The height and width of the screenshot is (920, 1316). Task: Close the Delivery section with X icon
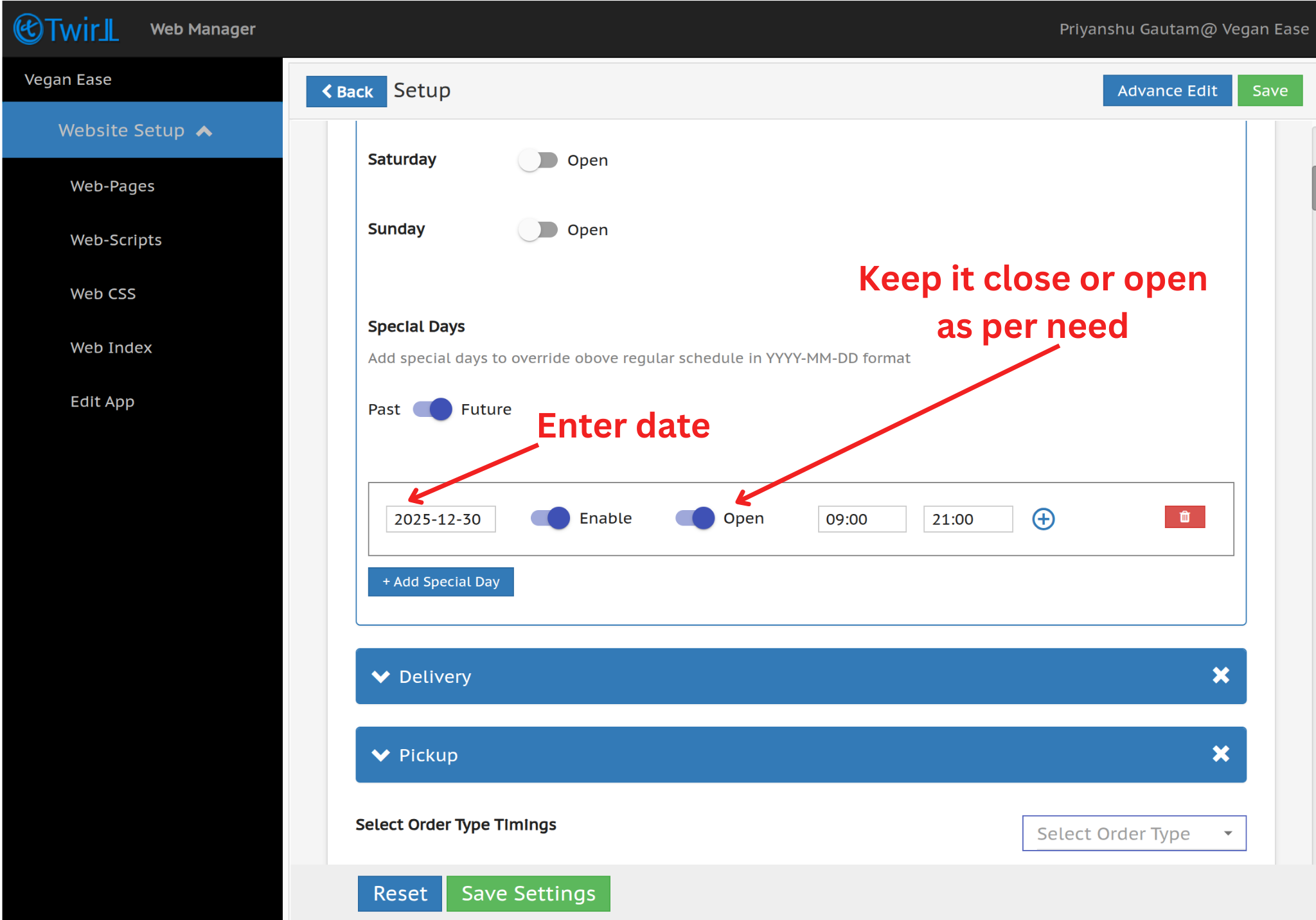click(x=1220, y=675)
